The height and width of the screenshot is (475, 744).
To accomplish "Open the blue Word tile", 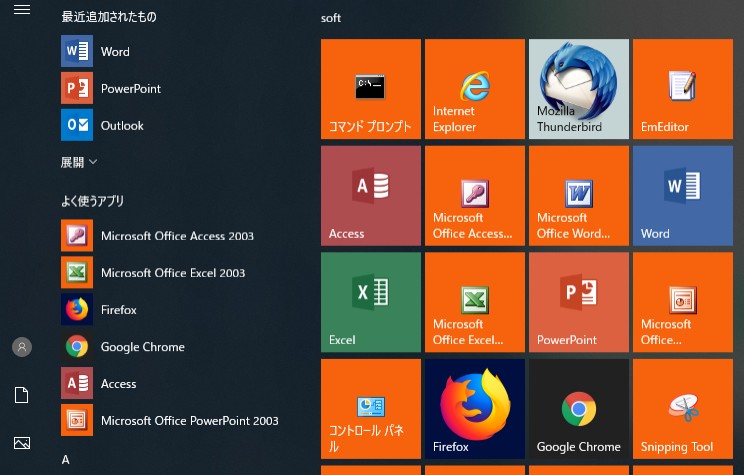I will 683,196.
